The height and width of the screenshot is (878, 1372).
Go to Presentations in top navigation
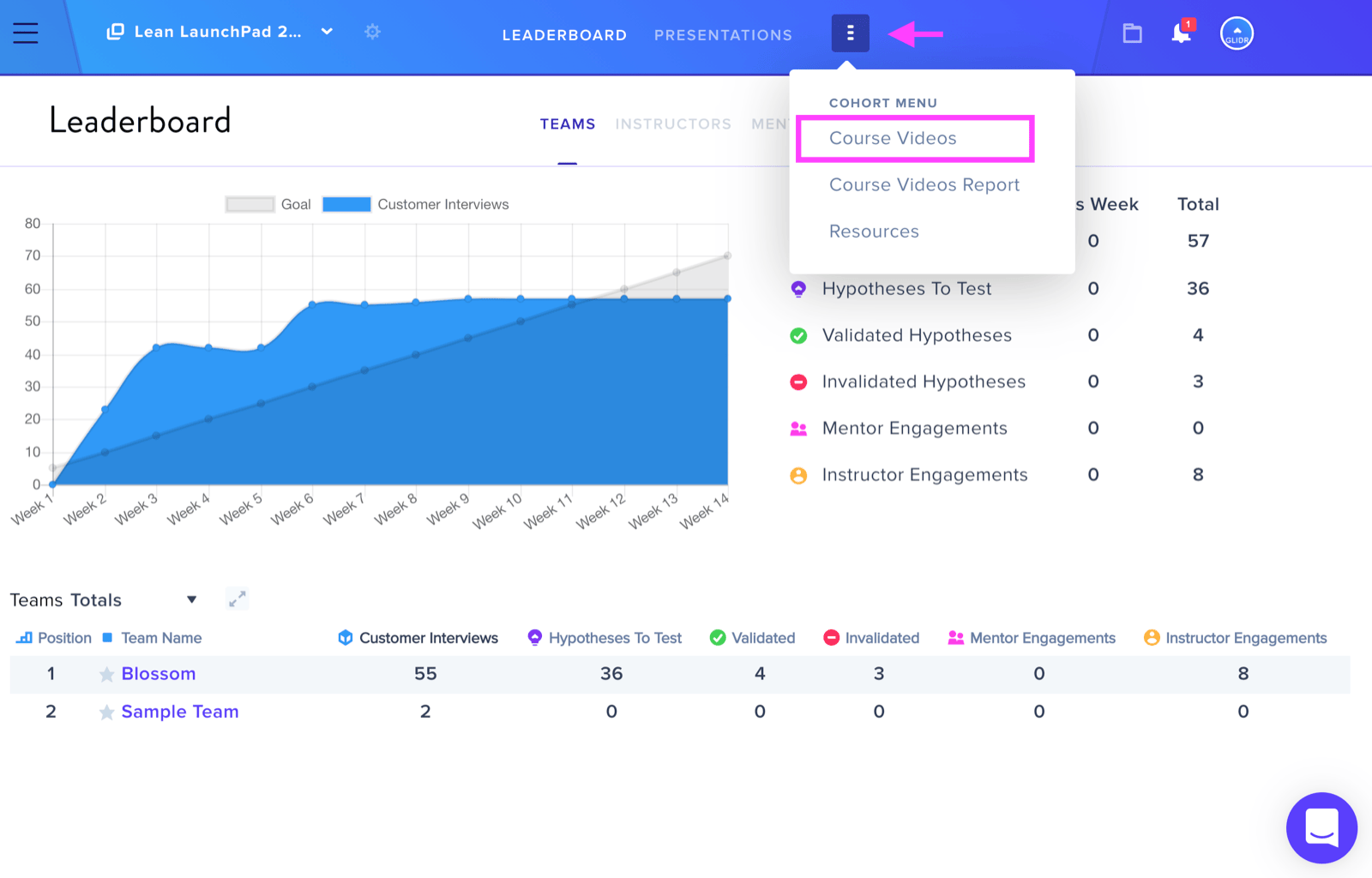(723, 35)
